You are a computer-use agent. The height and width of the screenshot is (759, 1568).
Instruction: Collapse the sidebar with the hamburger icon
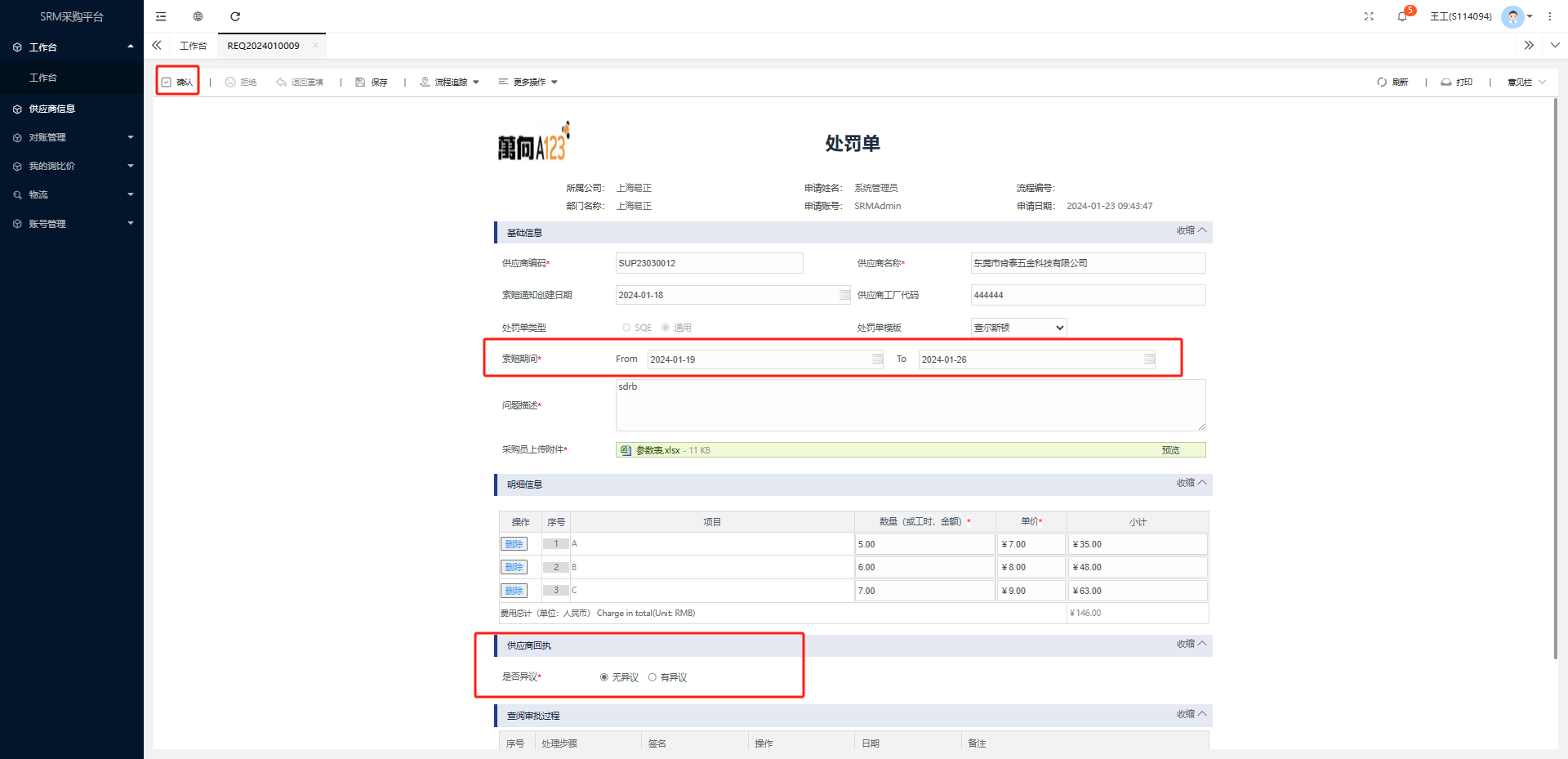pyautogui.click(x=161, y=16)
